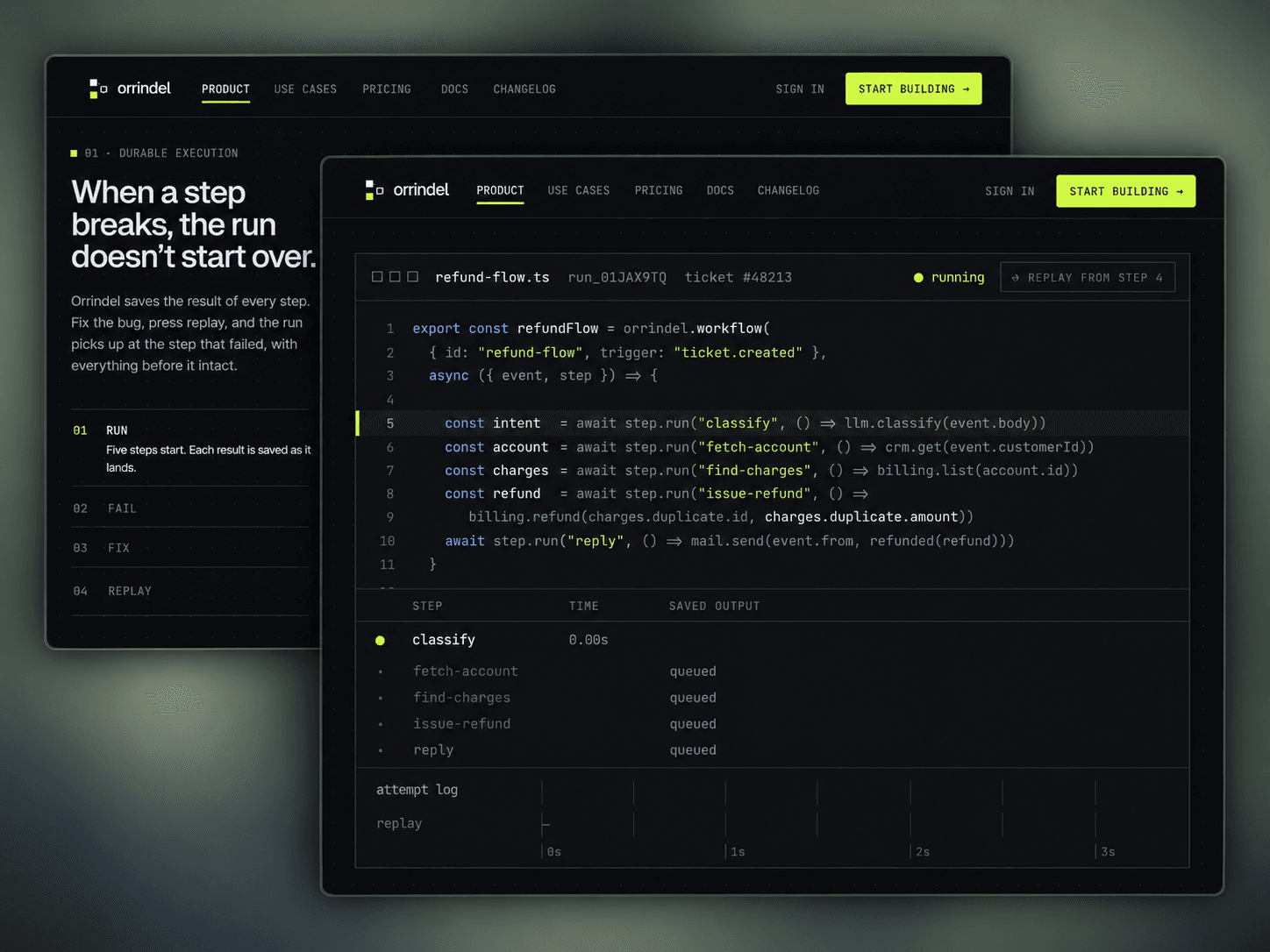
Task: View the Changelog in the front window nav
Action: 788,190
